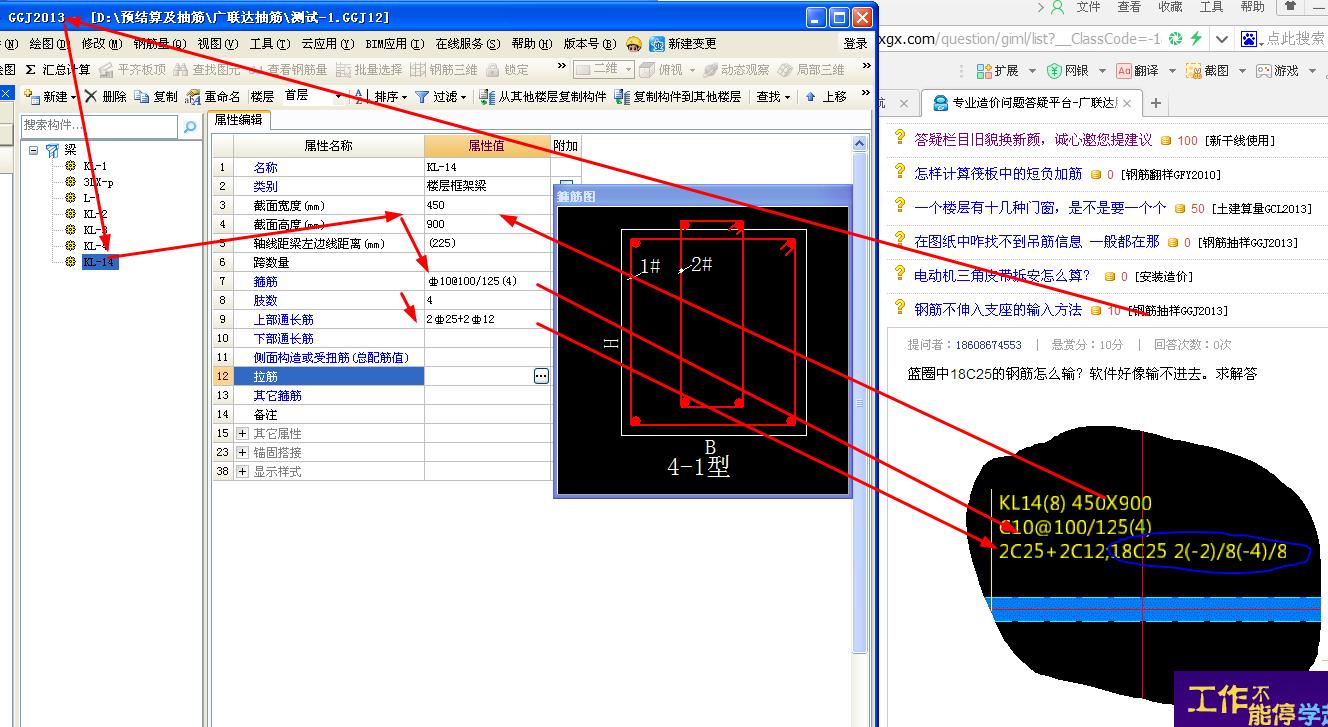This screenshot has height=727, width=1328.
Task: Click the user account icon in browser title bar
Action: coord(1057,7)
